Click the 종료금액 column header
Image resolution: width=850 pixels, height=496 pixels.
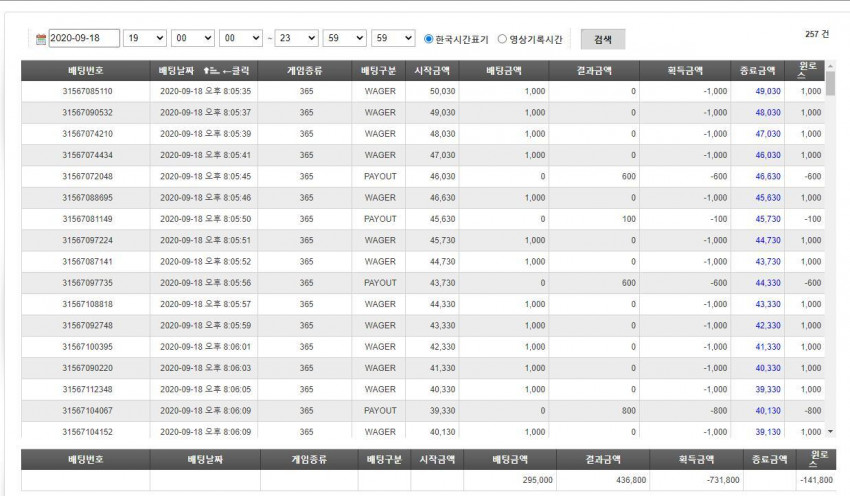click(x=757, y=70)
